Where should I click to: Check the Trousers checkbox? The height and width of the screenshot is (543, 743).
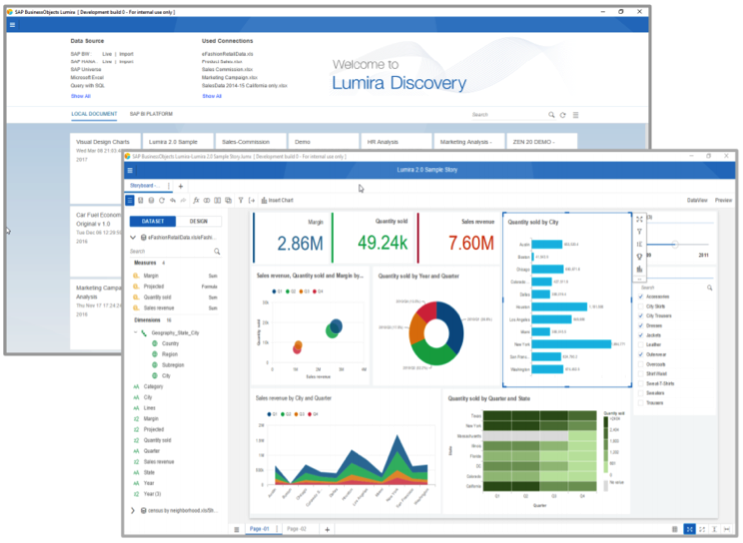coord(641,403)
